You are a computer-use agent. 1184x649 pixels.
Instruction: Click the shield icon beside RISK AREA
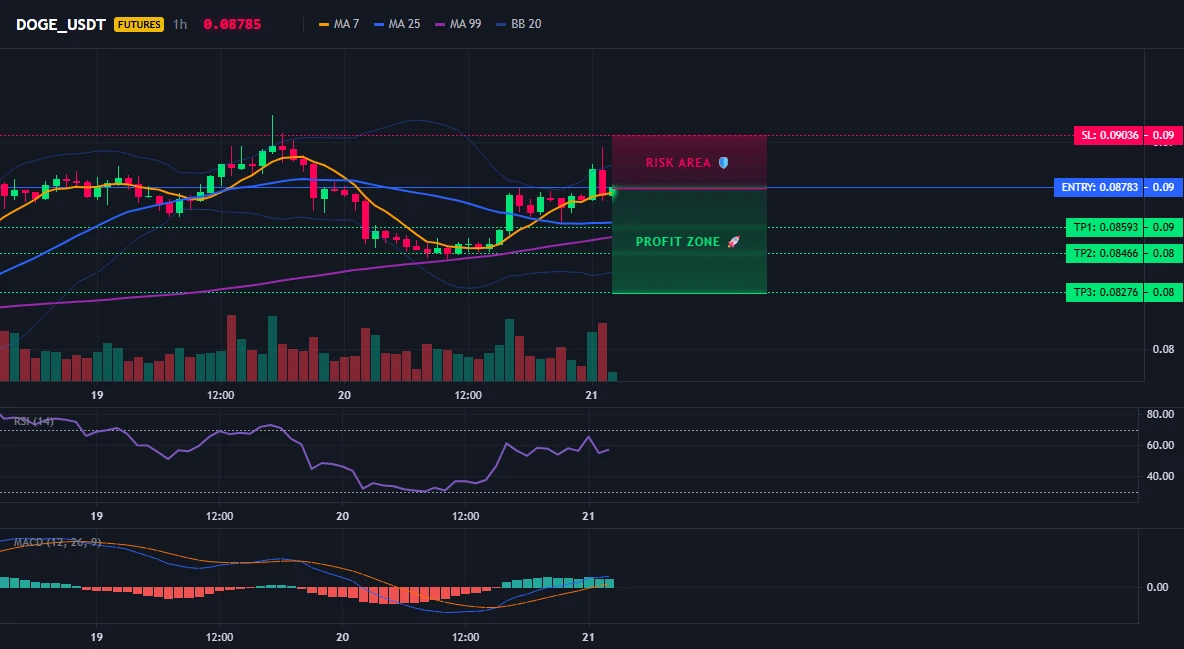723,162
